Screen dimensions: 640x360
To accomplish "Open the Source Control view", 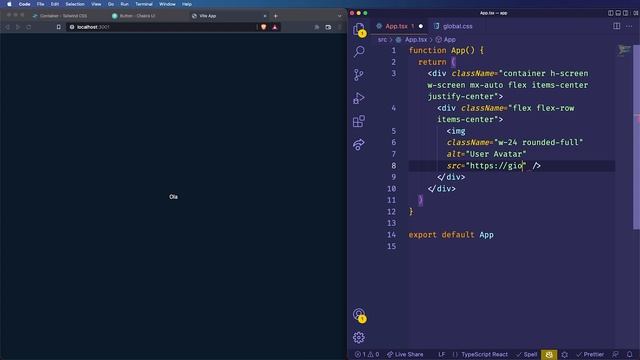I will (x=359, y=75).
